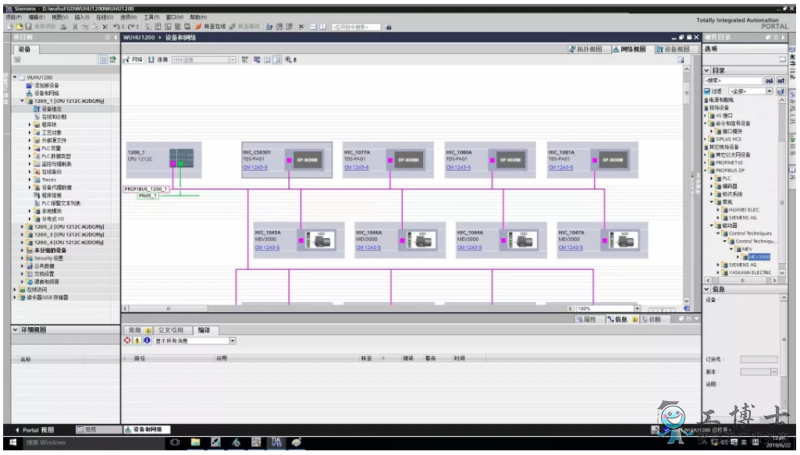
Task: Toggle information messages filter in compile tab
Action: tap(147, 340)
